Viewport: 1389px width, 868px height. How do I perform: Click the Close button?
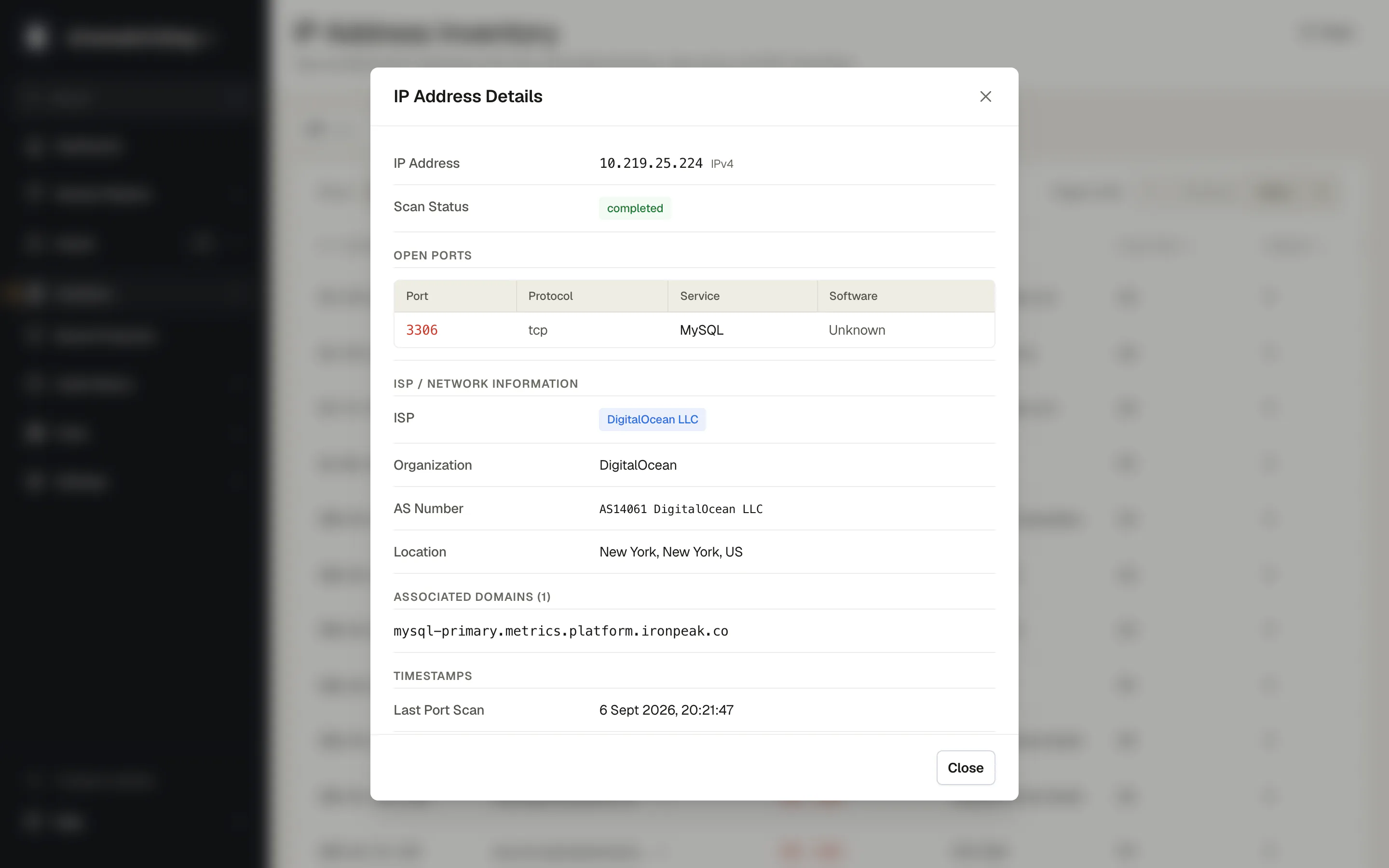click(966, 768)
